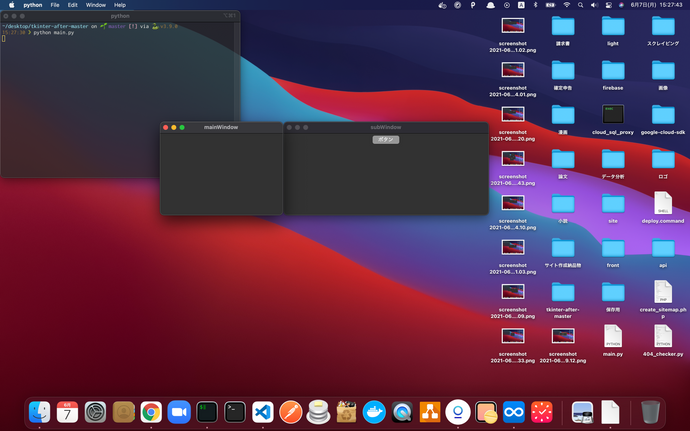Click the mainWindow title bar
The height and width of the screenshot is (431, 690).
(x=221, y=127)
